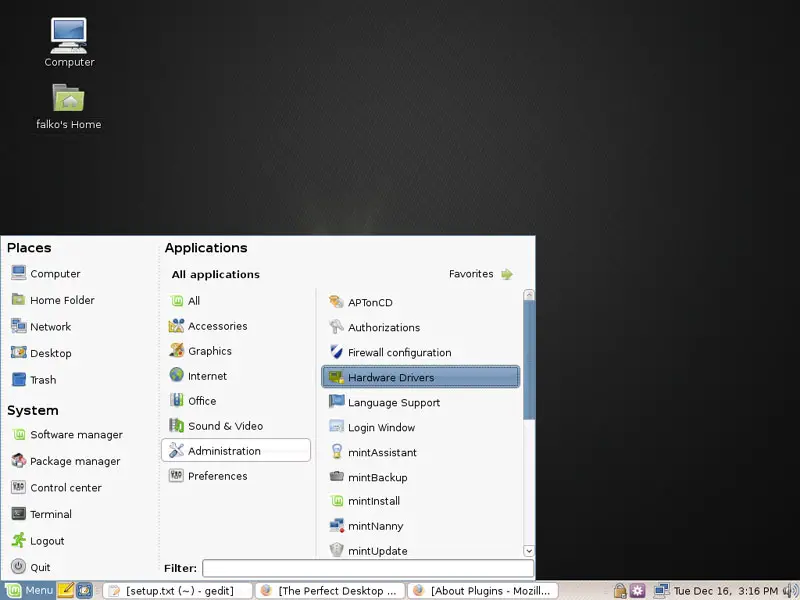Click the applications list scrollbar thumb
Viewport: 800px width, 600px height.
coord(529,360)
